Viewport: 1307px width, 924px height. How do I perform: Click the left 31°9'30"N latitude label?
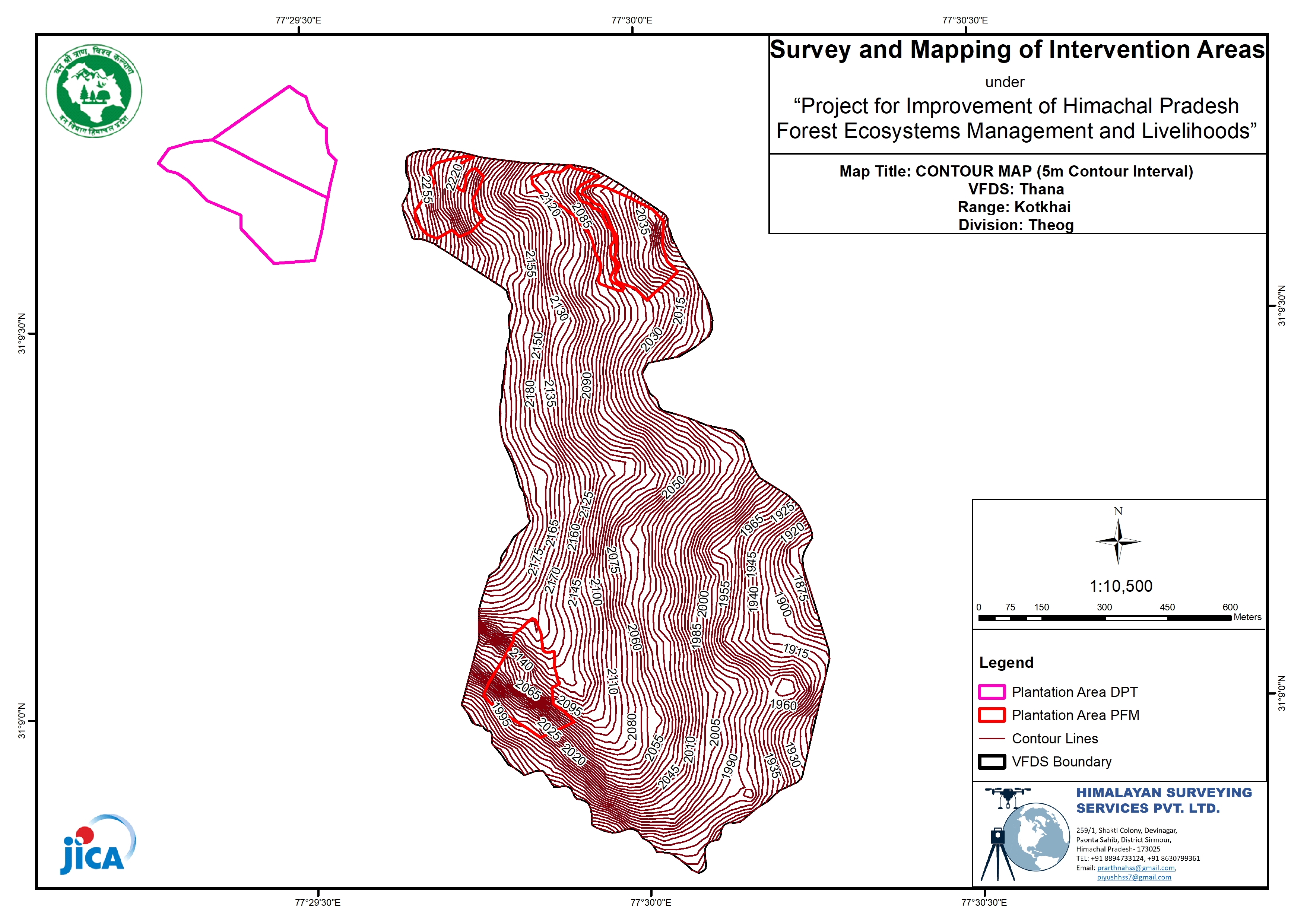22,334
